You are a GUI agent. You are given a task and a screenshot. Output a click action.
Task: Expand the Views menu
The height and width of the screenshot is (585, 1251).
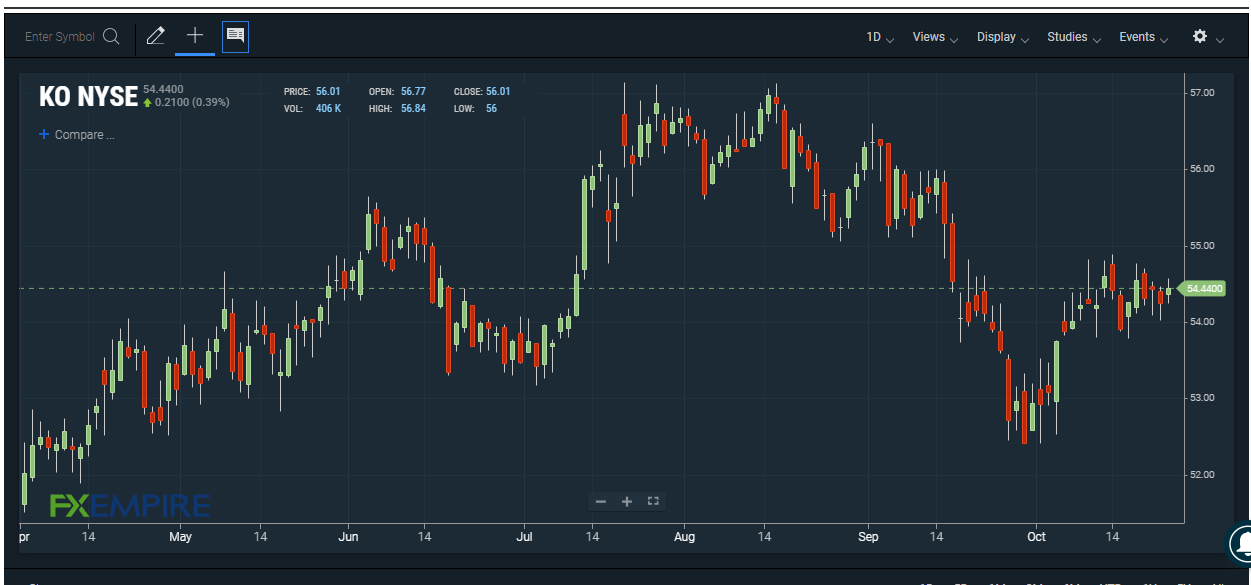(935, 37)
